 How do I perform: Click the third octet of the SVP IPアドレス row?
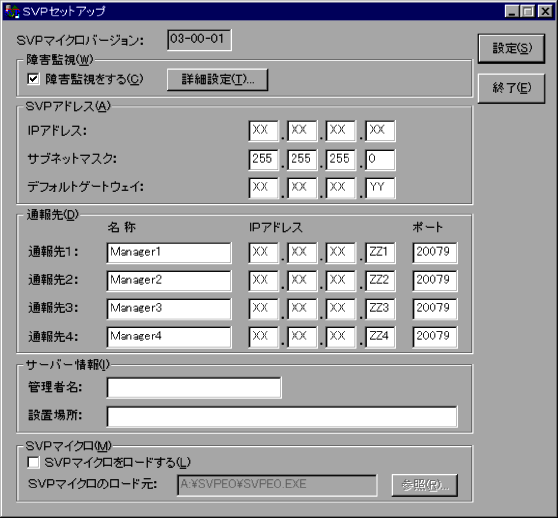(x=341, y=131)
